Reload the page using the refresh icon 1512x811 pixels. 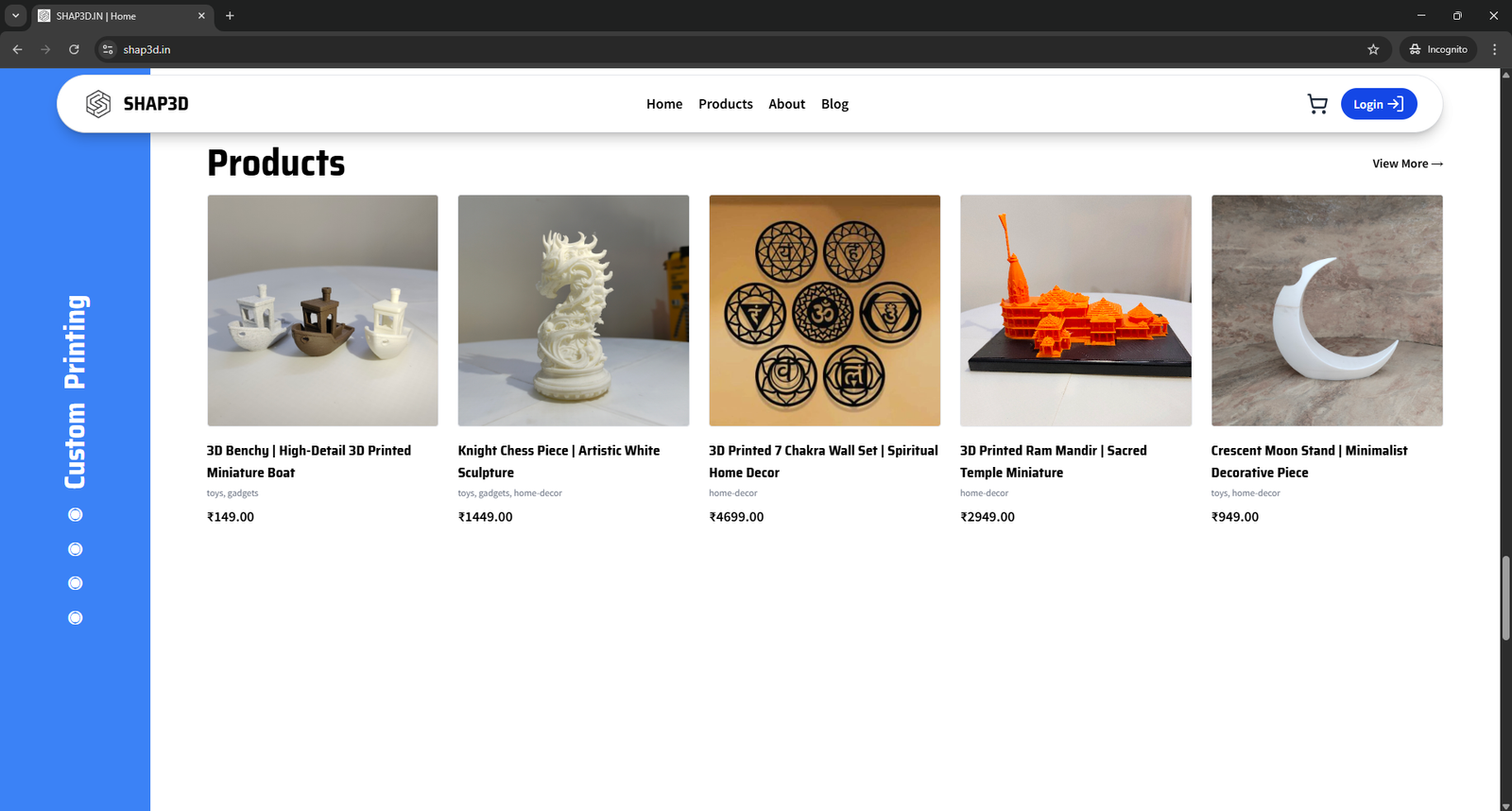tap(74, 49)
